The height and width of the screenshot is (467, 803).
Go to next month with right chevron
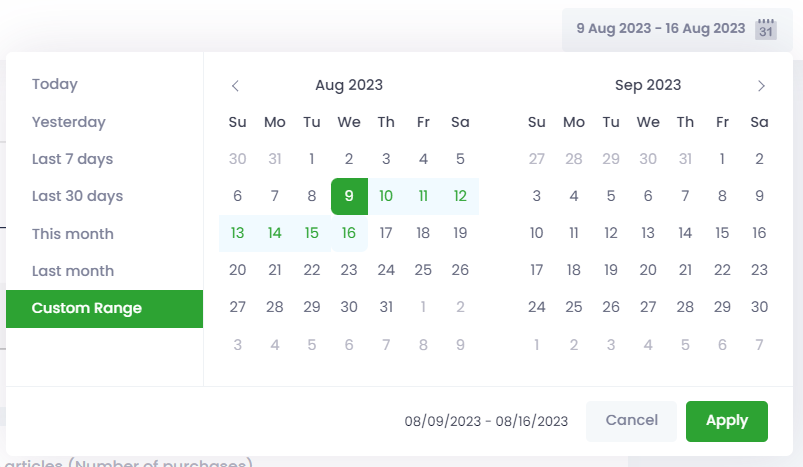click(761, 86)
